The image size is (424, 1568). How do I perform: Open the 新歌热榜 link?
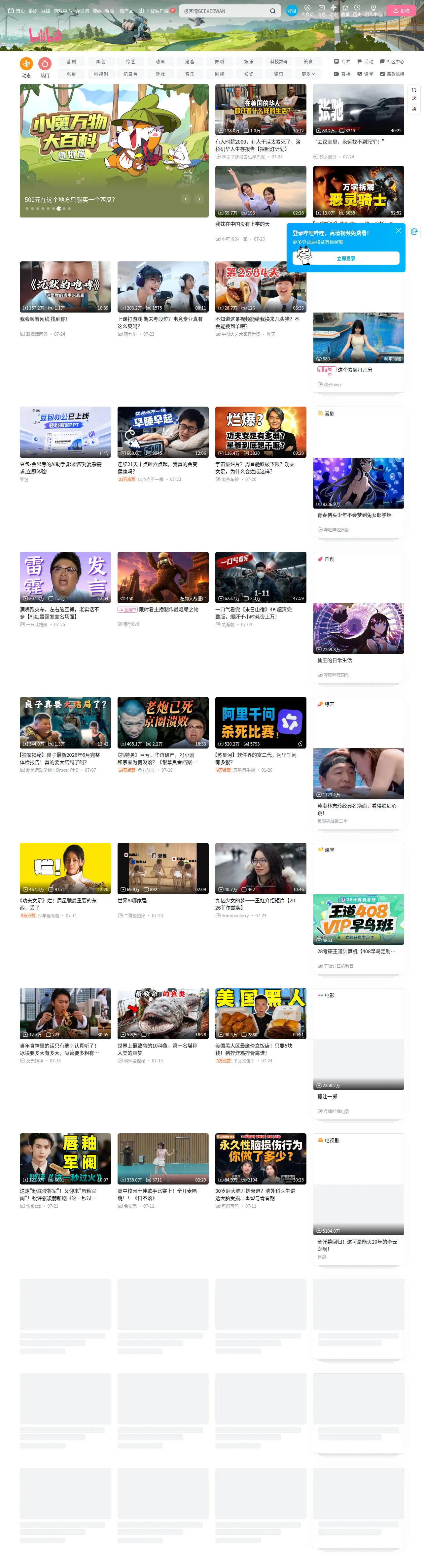(392, 74)
